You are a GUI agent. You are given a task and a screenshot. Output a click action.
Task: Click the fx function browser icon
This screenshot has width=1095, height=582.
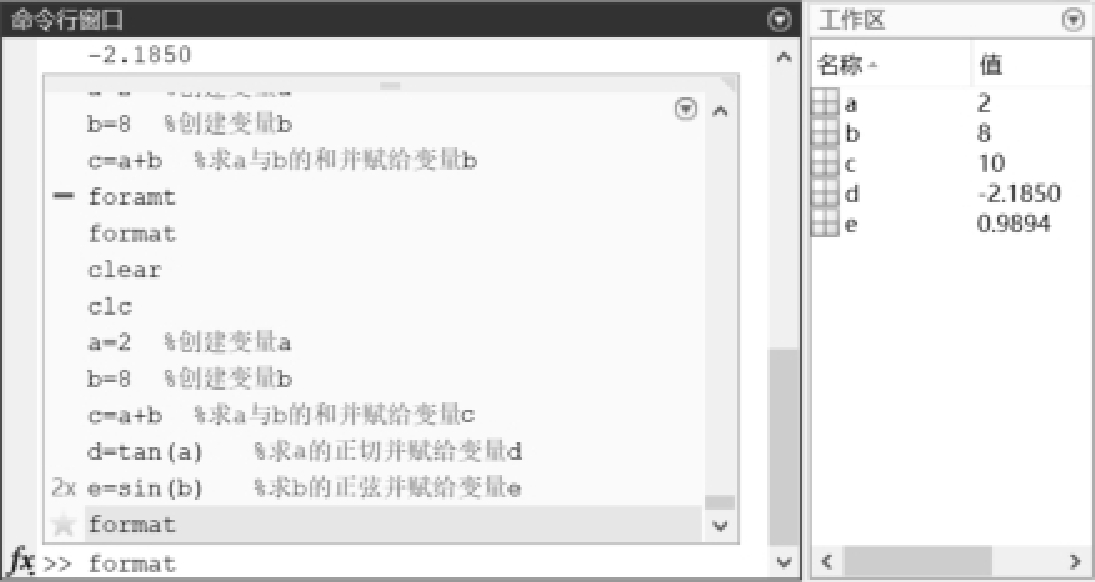[22, 561]
